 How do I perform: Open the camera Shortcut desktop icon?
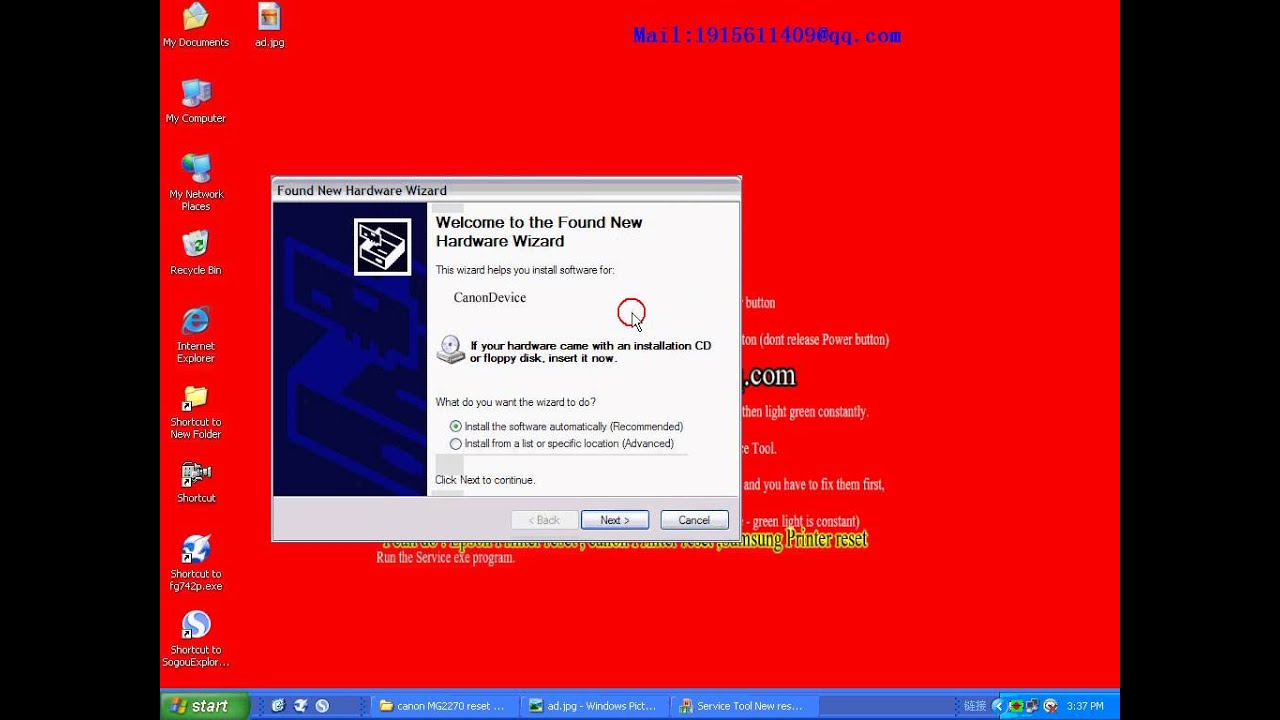click(196, 482)
